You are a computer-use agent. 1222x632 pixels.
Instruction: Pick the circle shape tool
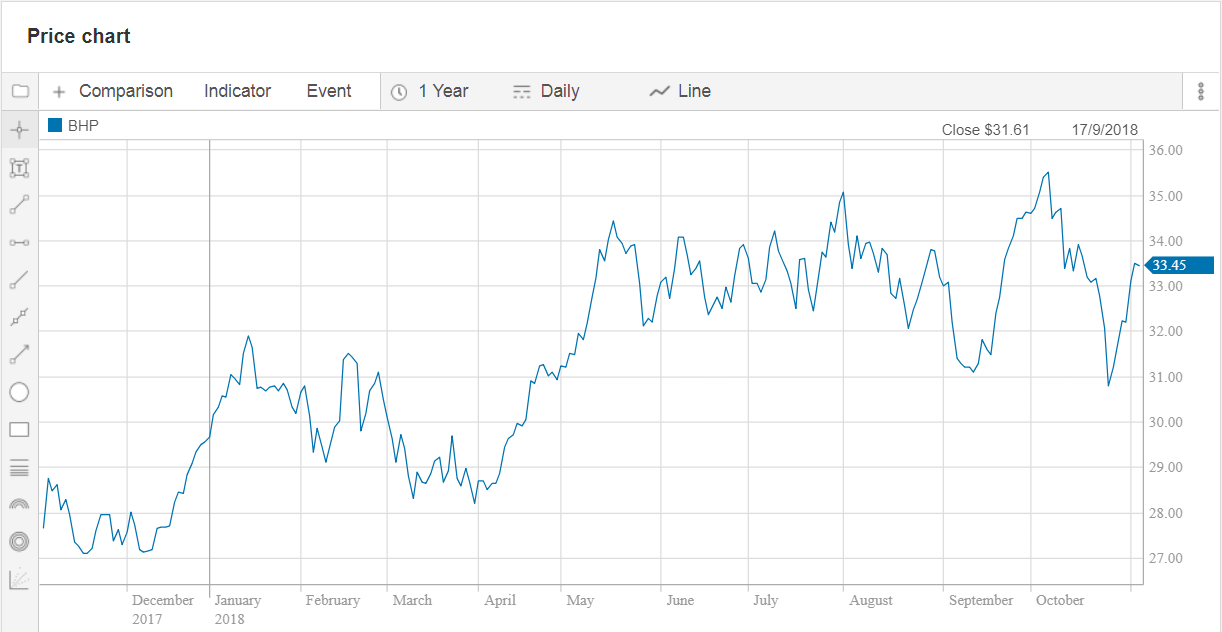[19, 392]
